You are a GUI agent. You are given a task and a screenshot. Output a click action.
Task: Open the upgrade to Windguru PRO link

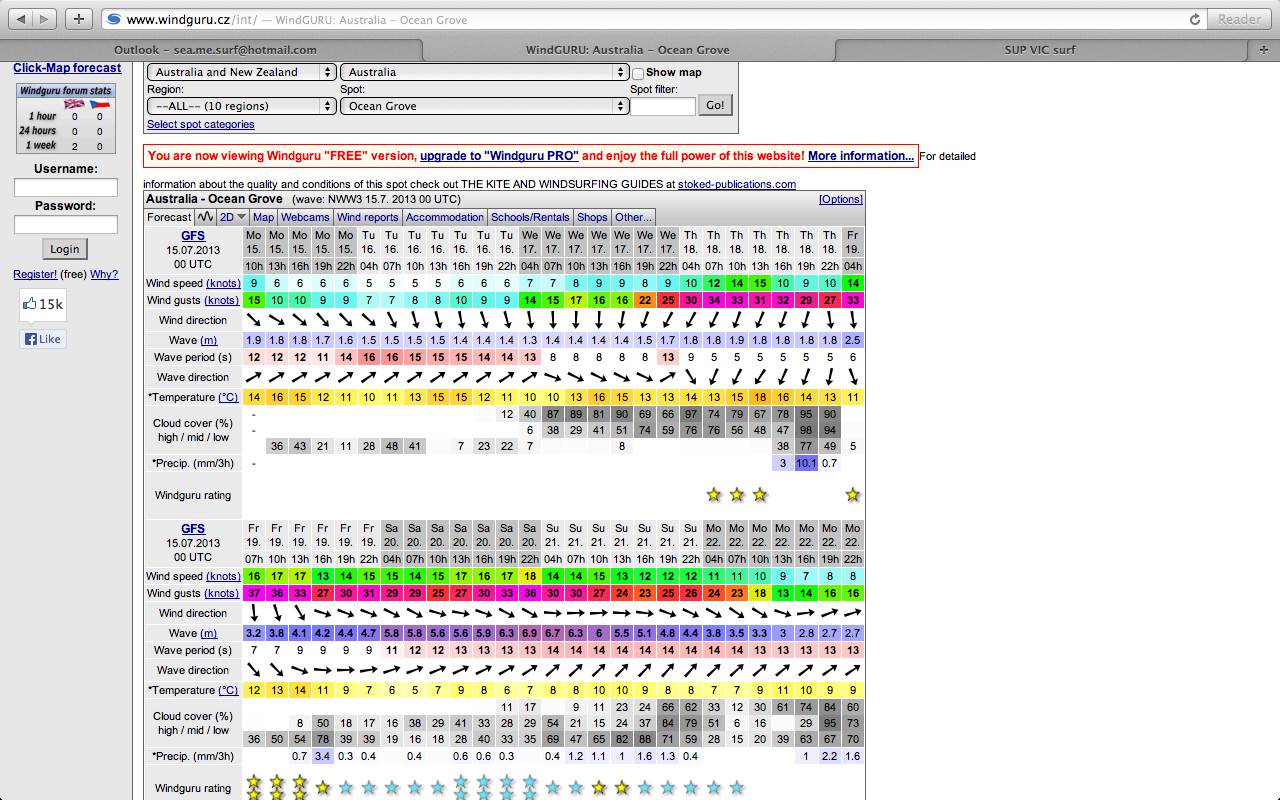[499, 156]
